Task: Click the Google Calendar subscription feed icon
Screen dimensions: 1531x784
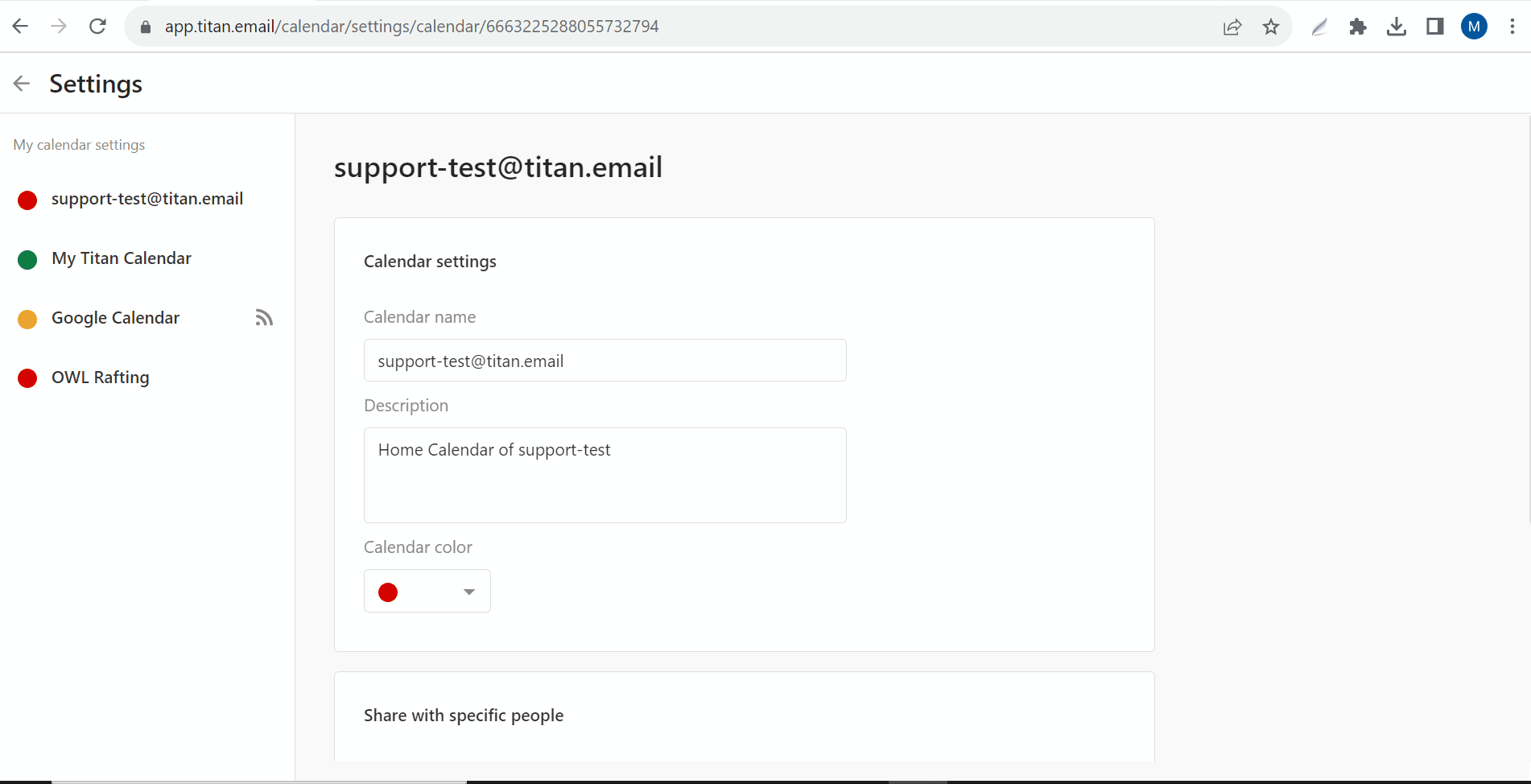Action: pos(264,318)
